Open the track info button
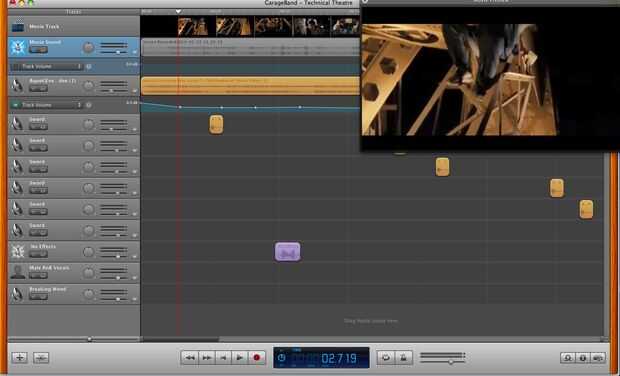 (x=583, y=358)
